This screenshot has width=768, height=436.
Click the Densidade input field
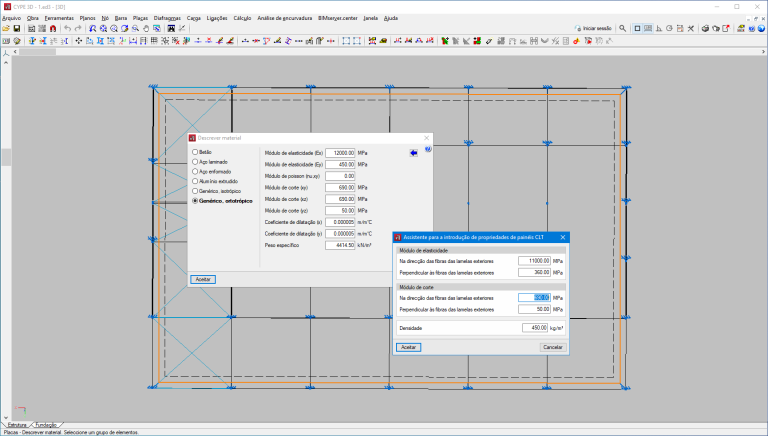tap(536, 327)
